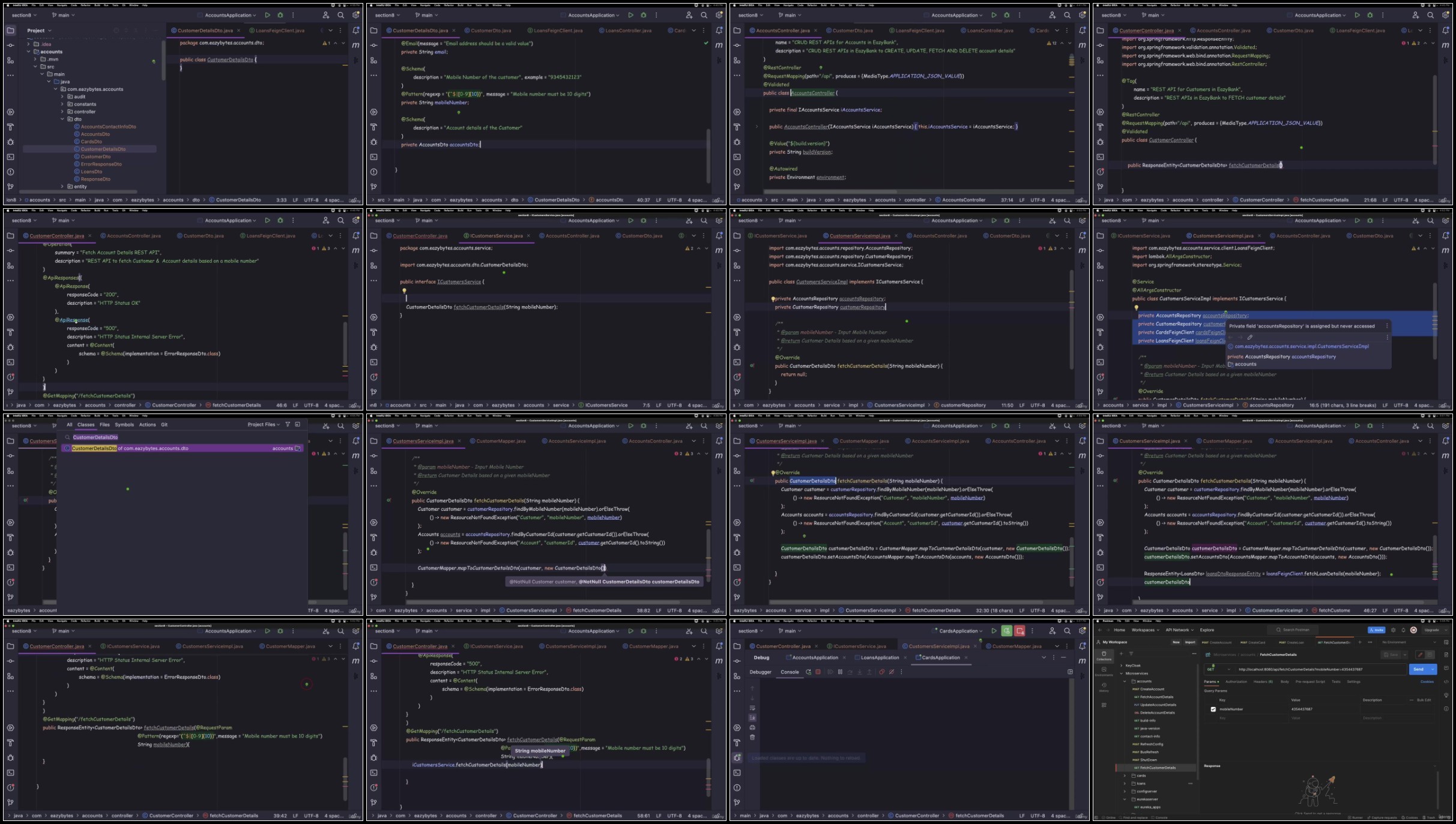Open the Project Files scope dropdown in search popup
This screenshot has width=1456, height=824.
click(264, 425)
